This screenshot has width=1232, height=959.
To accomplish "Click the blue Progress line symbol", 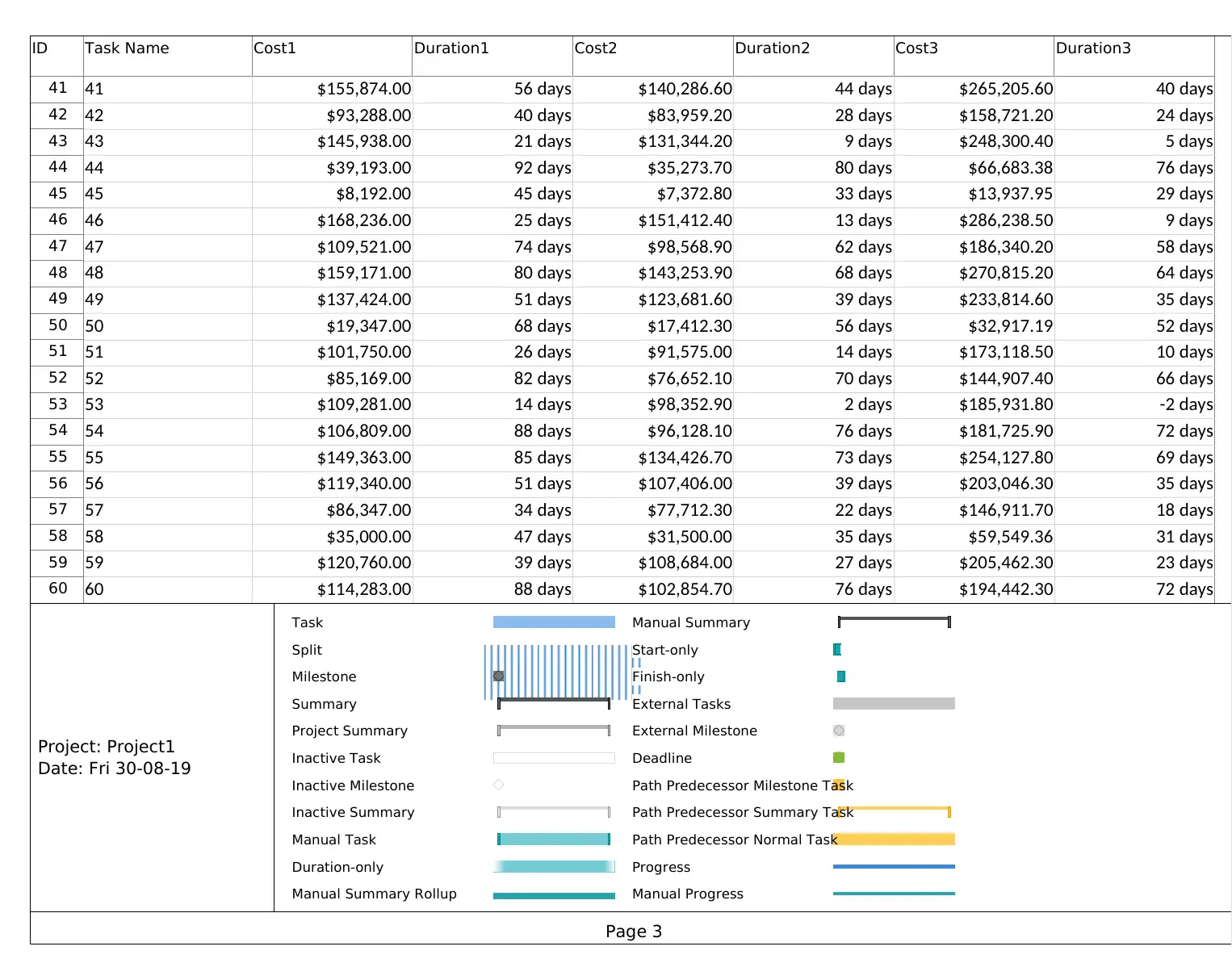I will (x=894, y=866).
